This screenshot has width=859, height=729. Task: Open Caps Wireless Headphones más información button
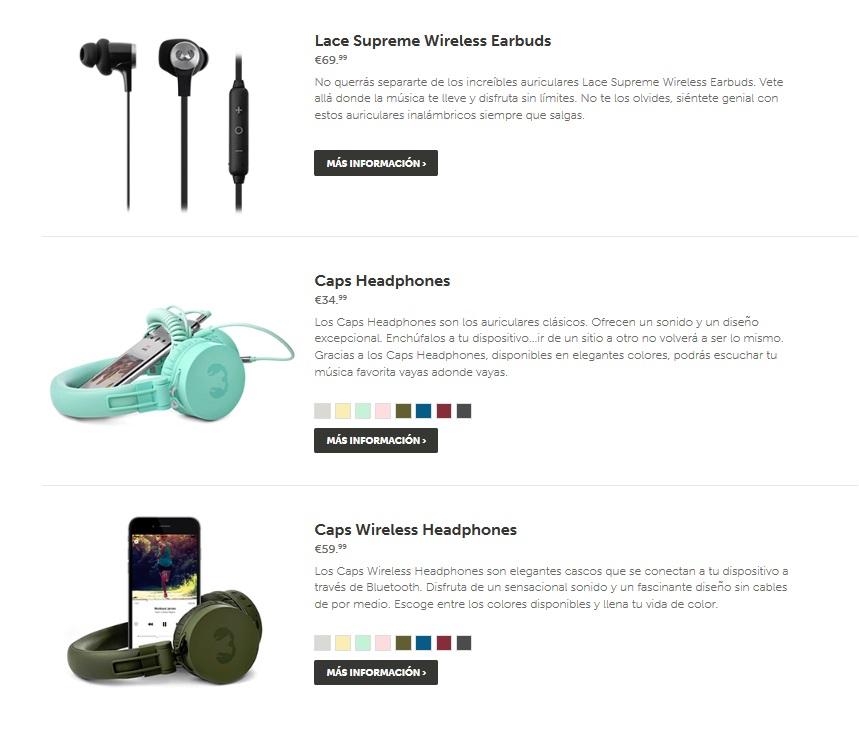(x=376, y=672)
